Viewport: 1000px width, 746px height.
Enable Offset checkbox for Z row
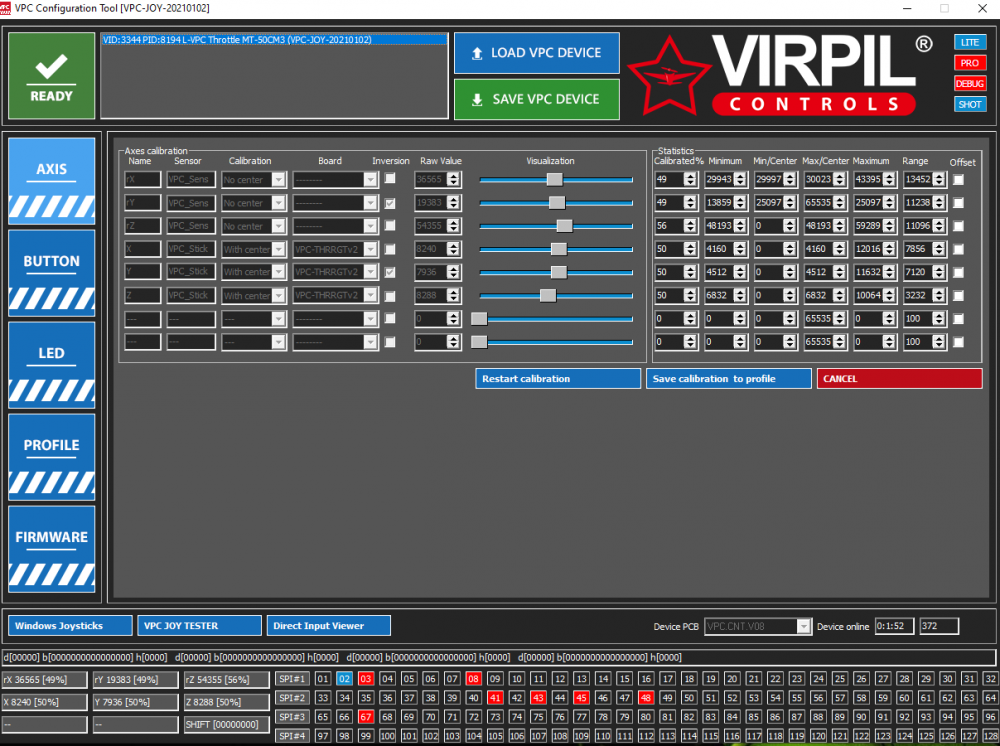click(958, 296)
